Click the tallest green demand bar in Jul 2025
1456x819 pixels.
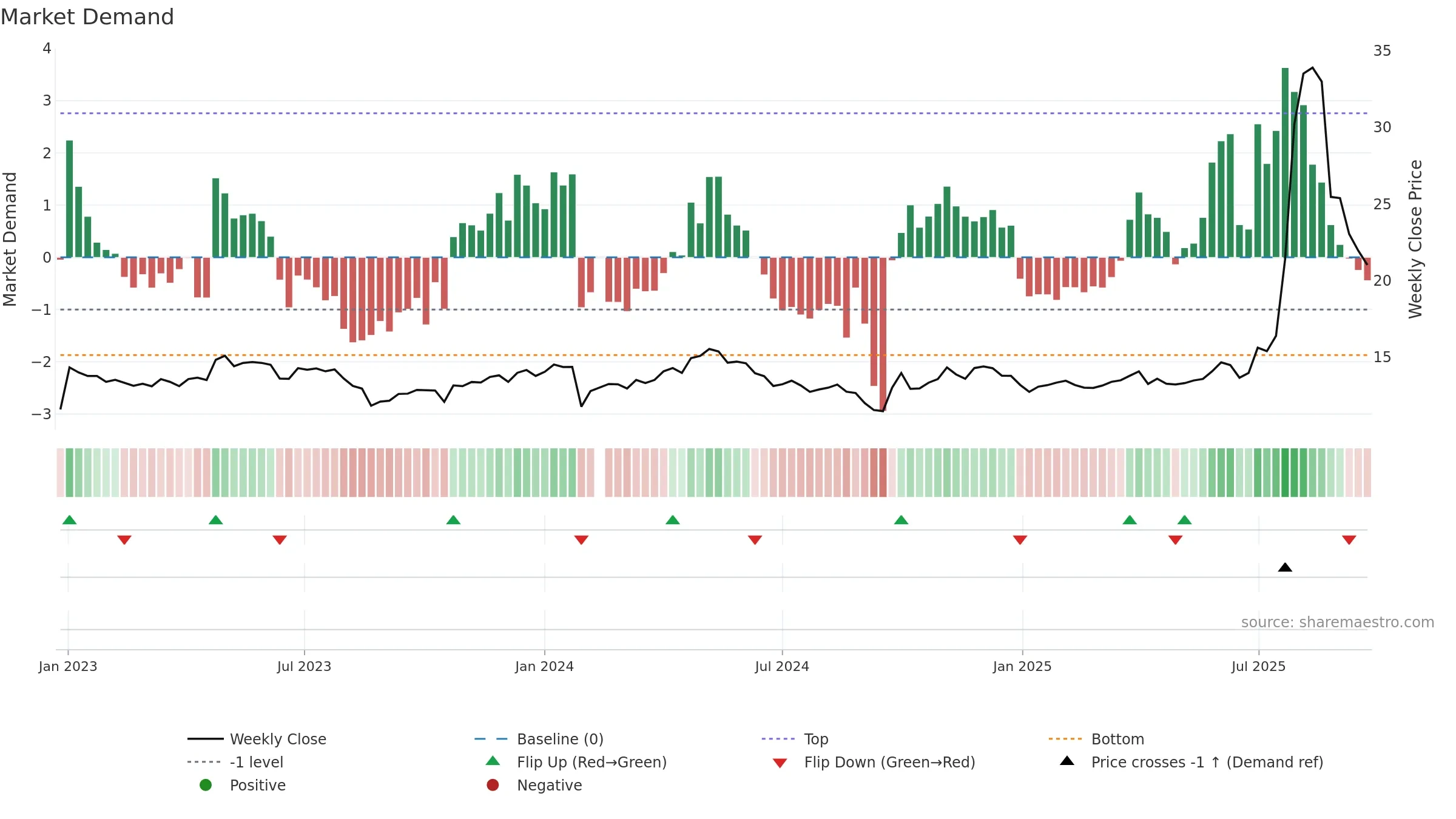click(1285, 163)
